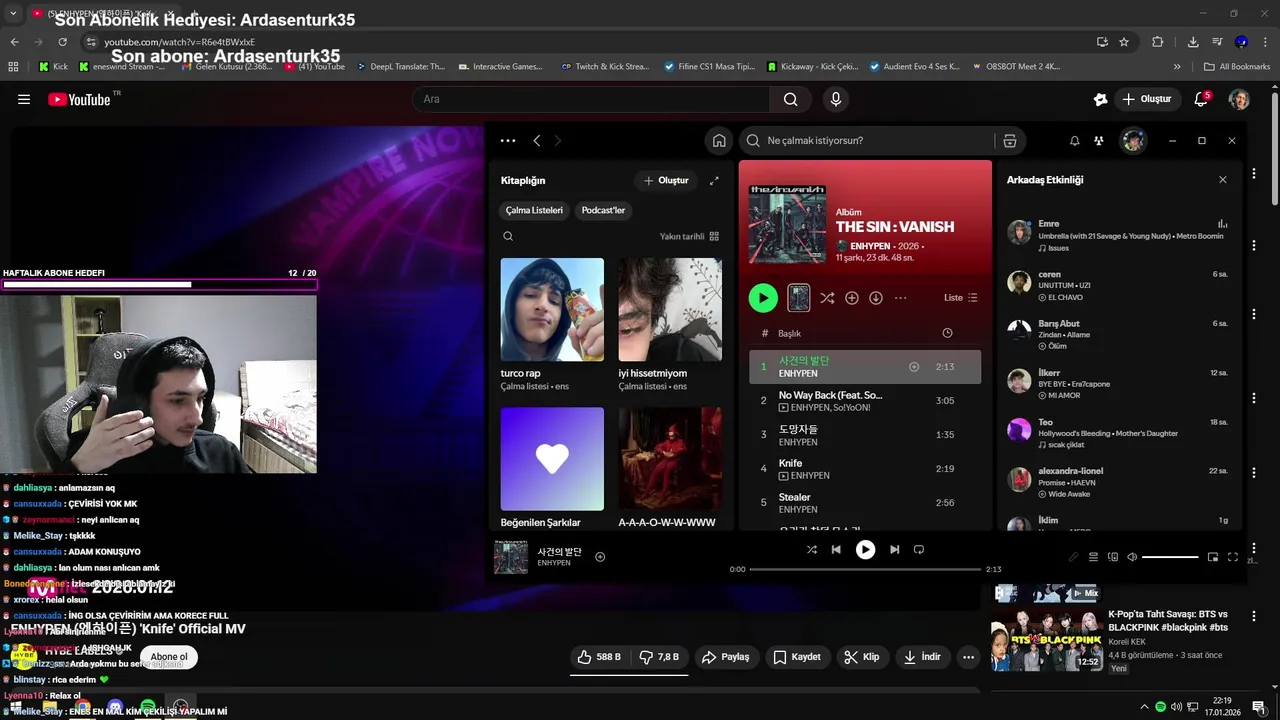
Task: Click the YouTube 'Oluştur' create button
Action: 1147,99
